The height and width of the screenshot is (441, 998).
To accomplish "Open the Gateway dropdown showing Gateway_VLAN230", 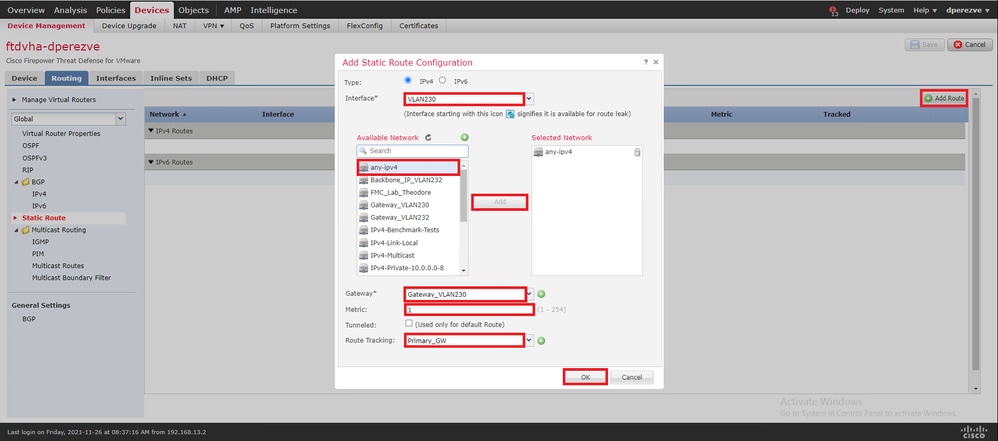I will [530, 294].
